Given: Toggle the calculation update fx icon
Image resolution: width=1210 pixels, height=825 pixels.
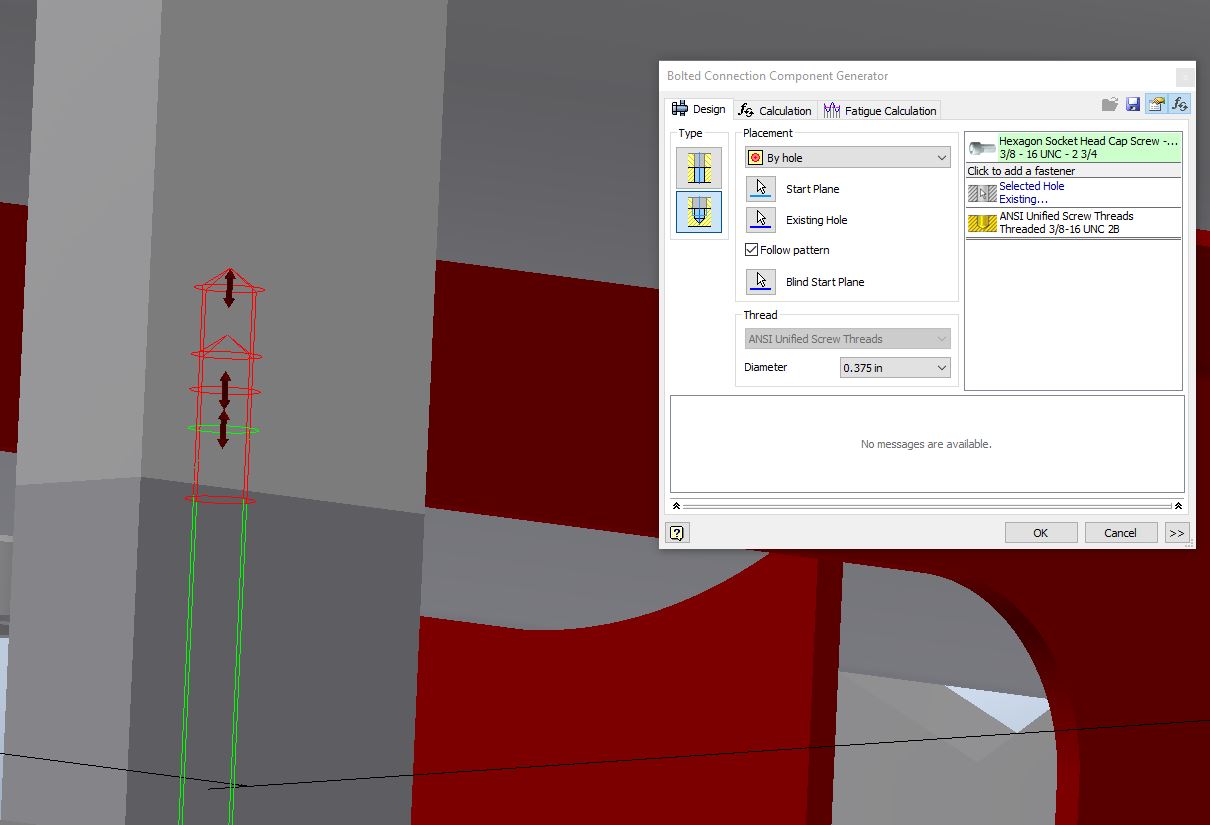Looking at the screenshot, I should pos(1181,103).
